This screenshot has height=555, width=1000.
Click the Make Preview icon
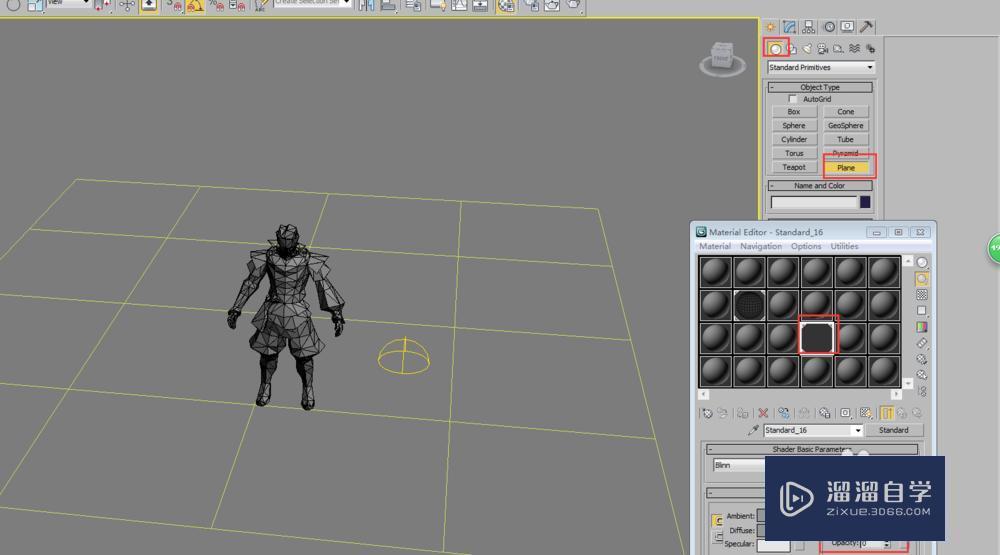coord(922,343)
